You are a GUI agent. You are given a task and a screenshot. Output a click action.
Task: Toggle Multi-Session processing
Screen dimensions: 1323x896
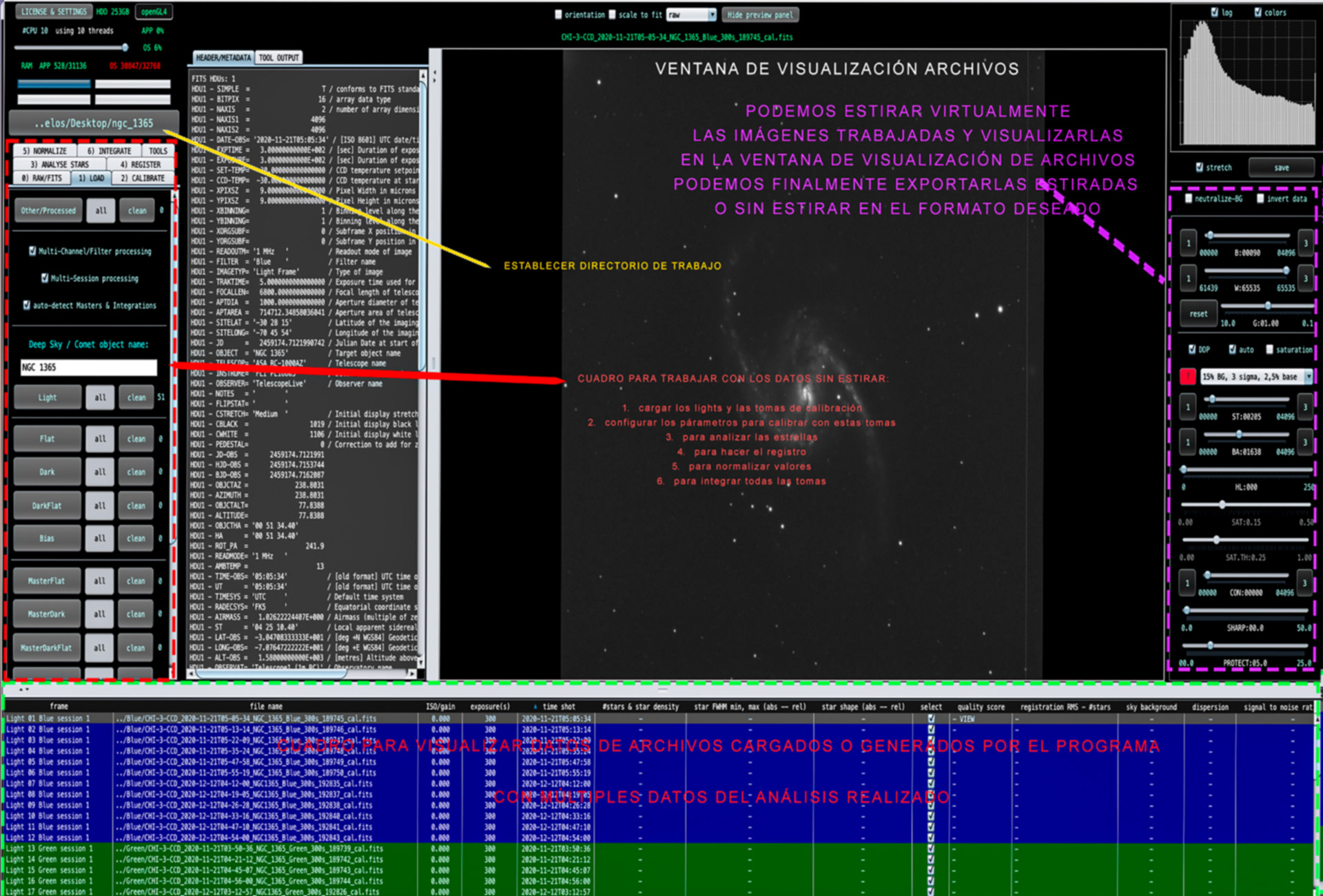tap(43, 278)
